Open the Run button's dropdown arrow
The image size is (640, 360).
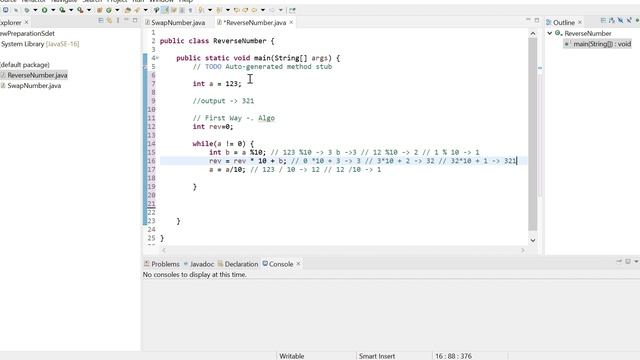coord(53,10)
